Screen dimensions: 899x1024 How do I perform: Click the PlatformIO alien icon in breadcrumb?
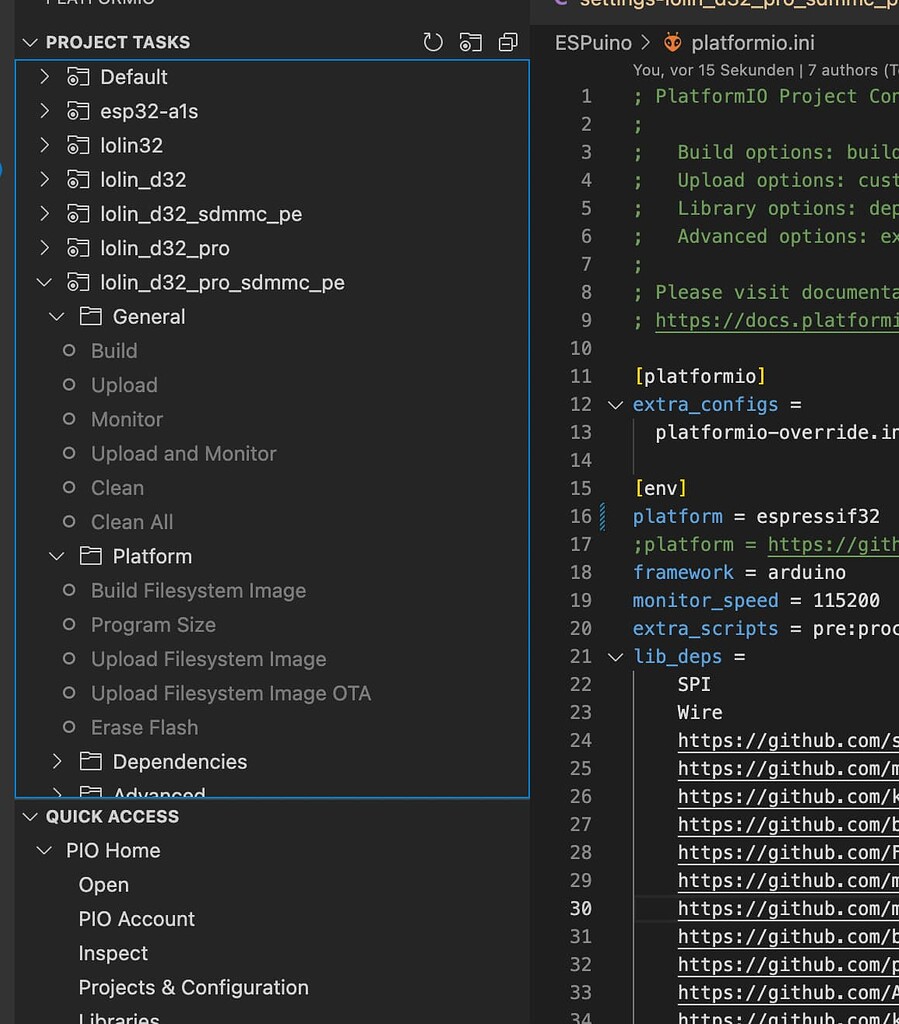(x=672, y=43)
